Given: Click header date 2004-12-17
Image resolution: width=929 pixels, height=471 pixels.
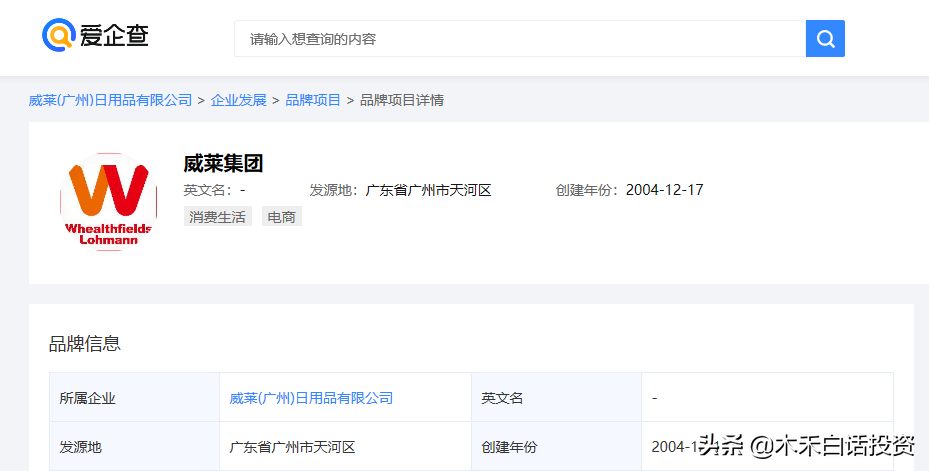Looking at the screenshot, I should 664,190.
